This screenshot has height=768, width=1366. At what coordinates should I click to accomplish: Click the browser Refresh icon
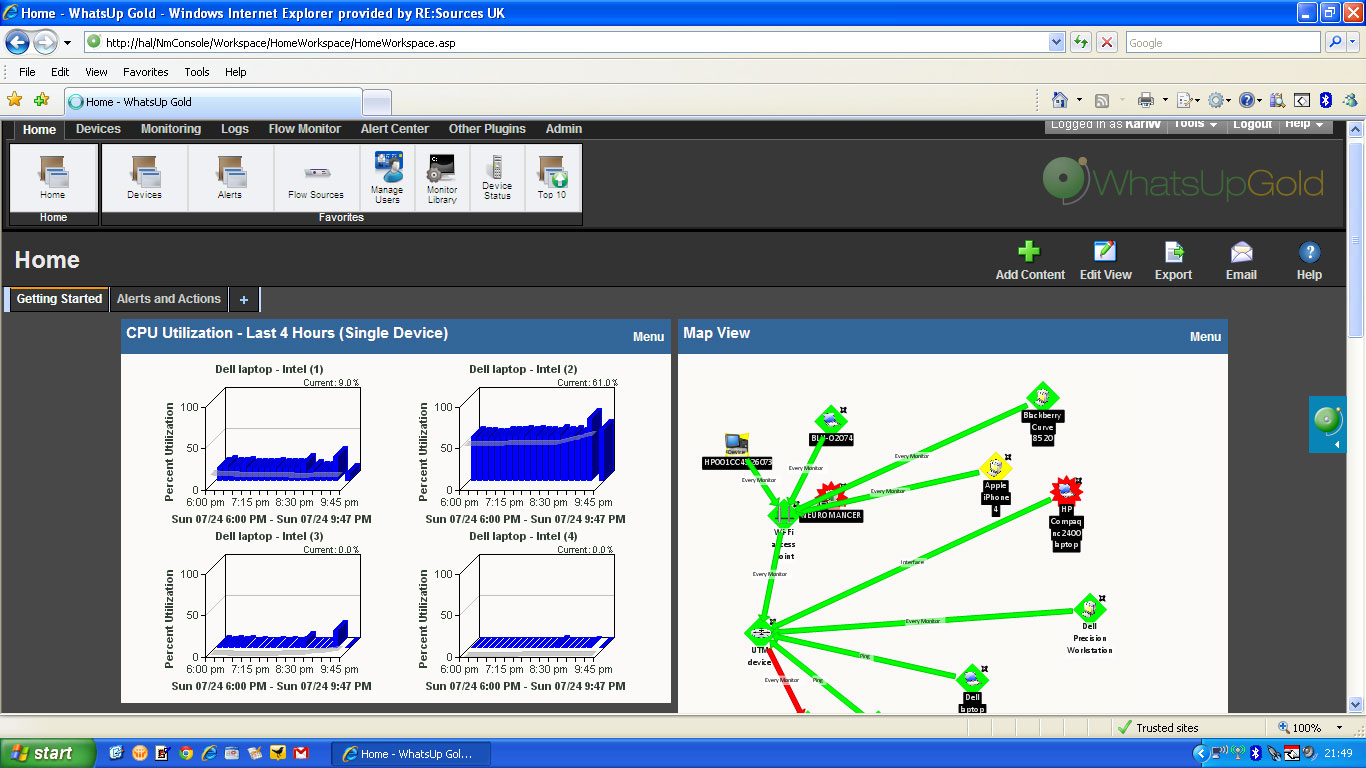click(1081, 42)
